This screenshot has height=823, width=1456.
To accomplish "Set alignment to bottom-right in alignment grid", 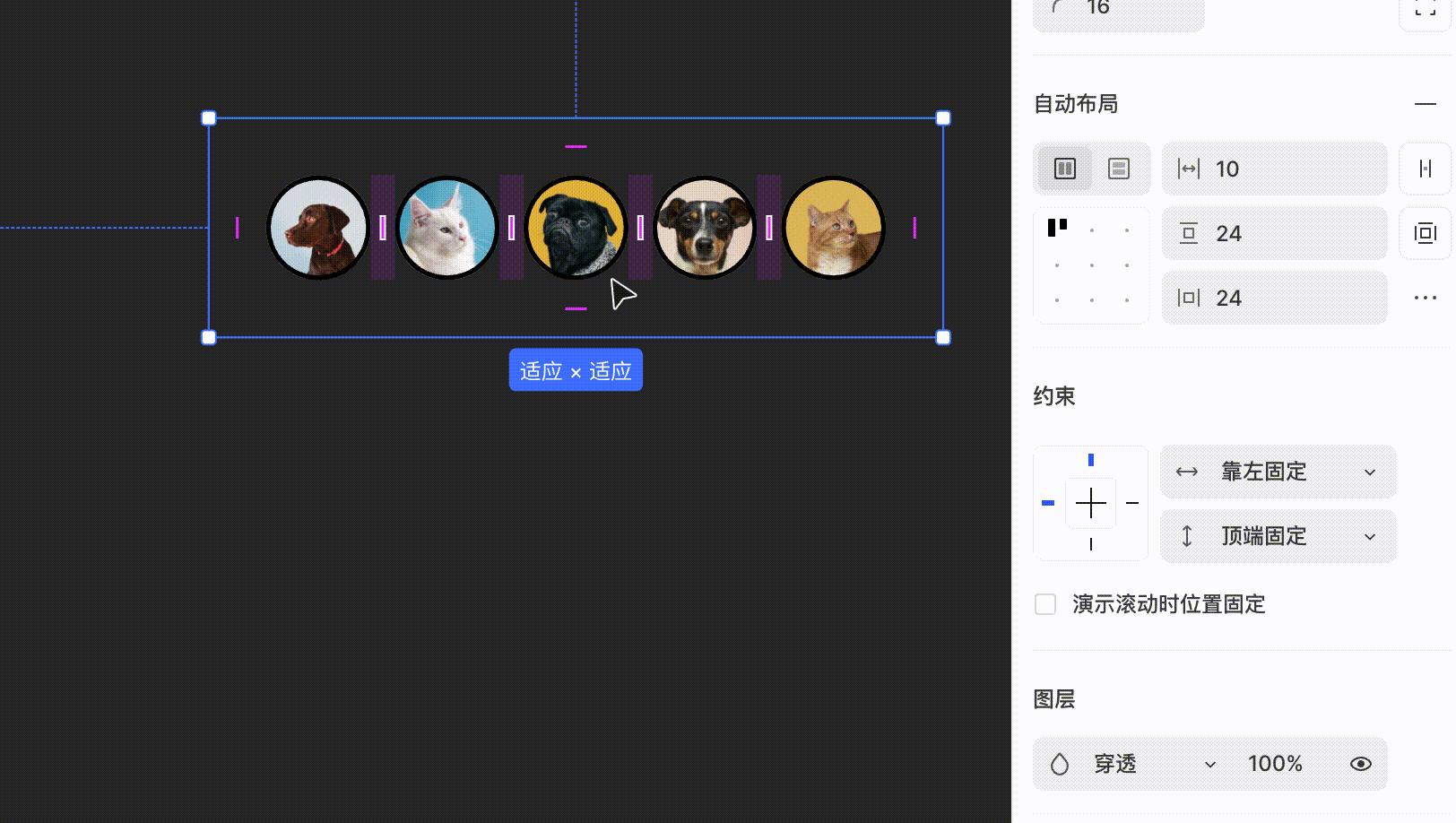I will (x=1126, y=300).
